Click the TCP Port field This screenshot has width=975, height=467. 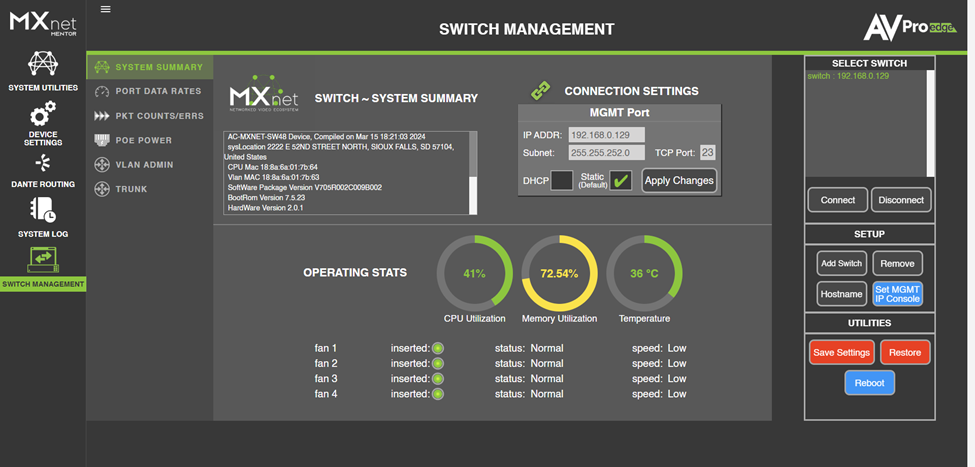point(708,152)
